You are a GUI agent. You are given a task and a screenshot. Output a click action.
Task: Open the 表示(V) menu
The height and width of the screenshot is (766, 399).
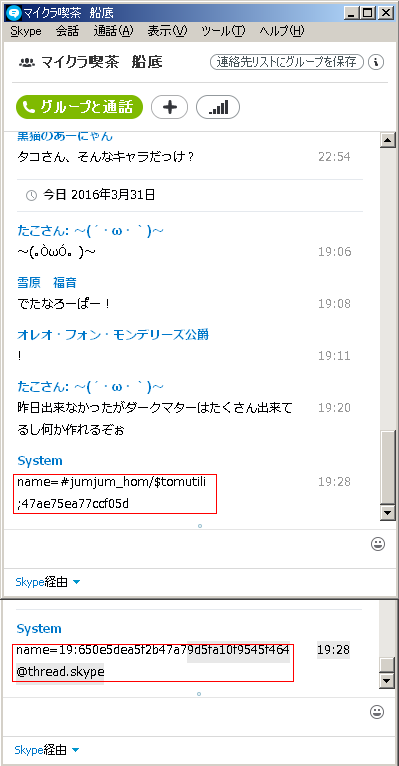(167, 31)
